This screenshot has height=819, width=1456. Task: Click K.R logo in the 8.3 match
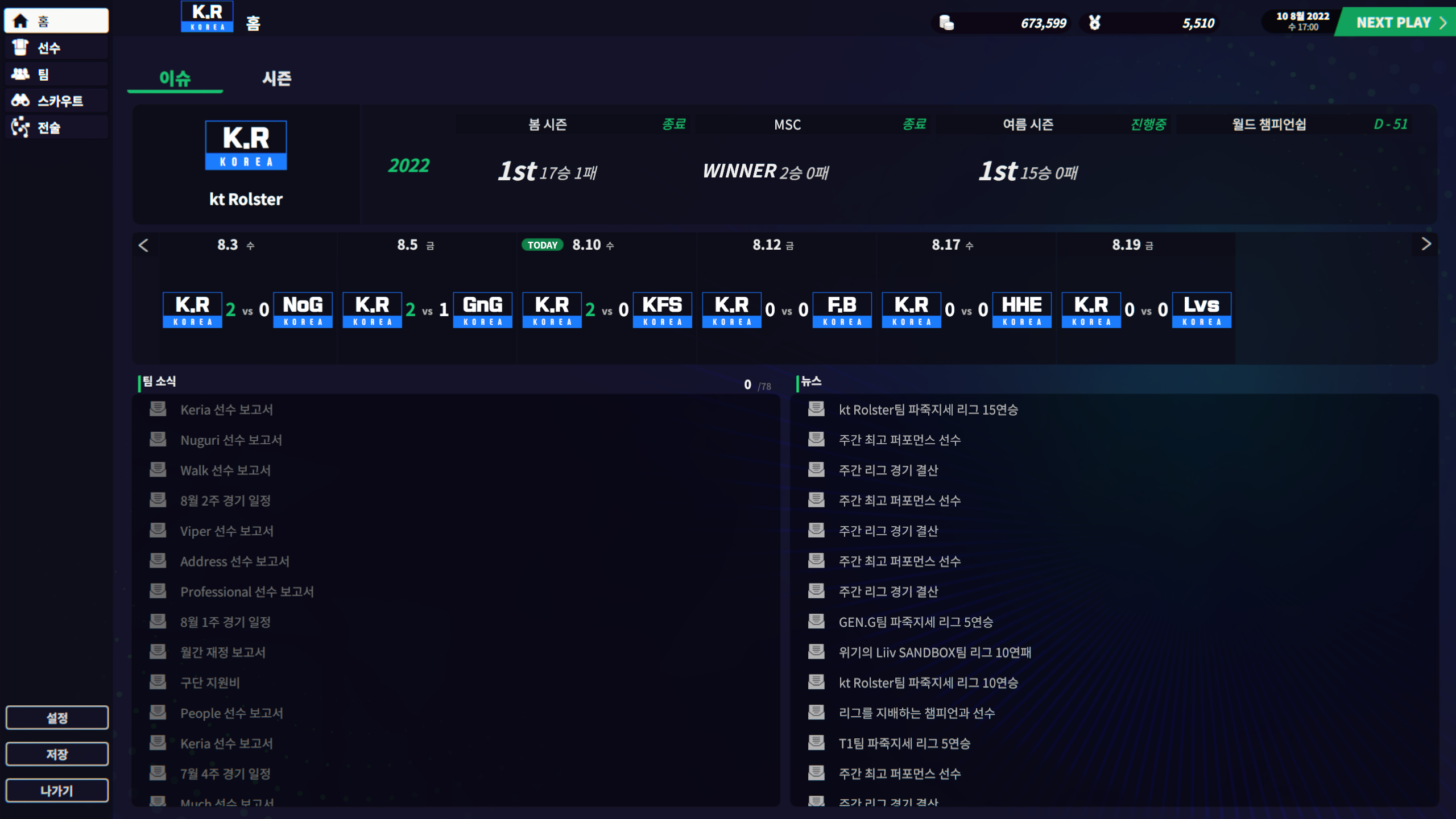click(x=193, y=310)
